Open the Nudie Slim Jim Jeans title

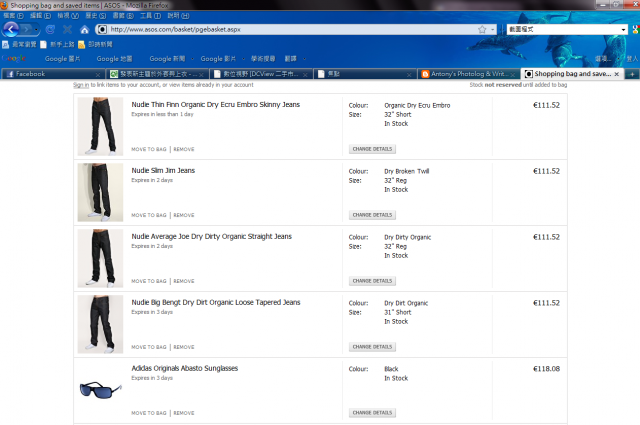pos(163,170)
